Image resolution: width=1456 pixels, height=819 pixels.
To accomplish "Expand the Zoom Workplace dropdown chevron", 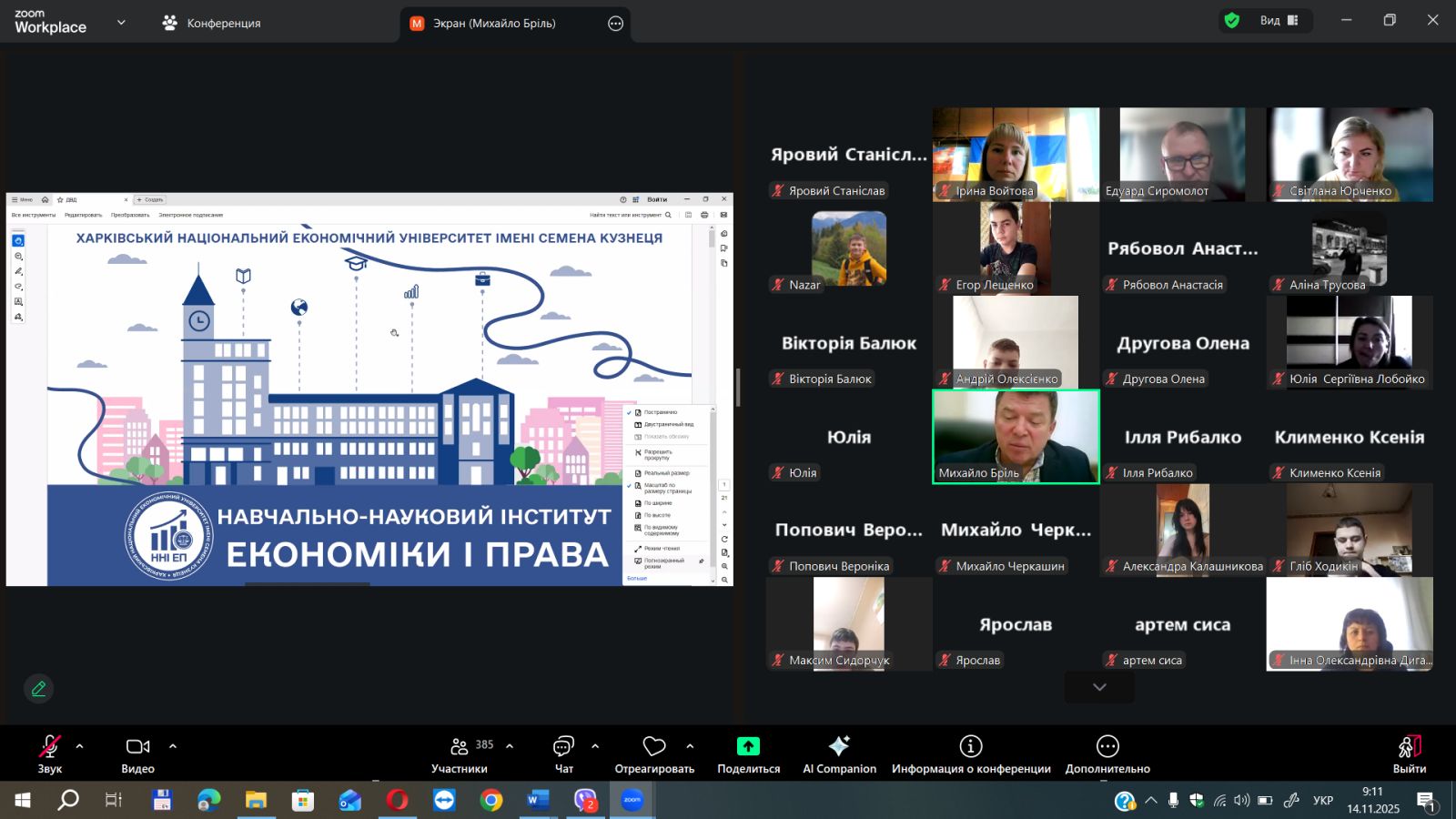I will (121, 23).
